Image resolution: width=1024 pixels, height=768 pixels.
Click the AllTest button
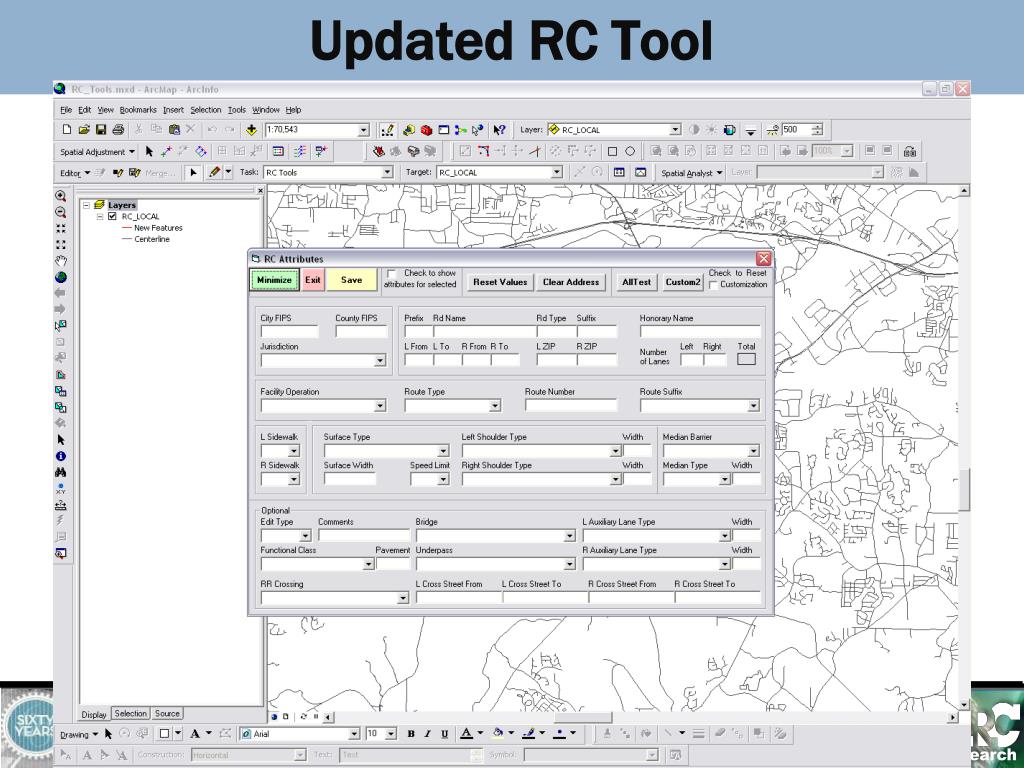click(x=636, y=282)
